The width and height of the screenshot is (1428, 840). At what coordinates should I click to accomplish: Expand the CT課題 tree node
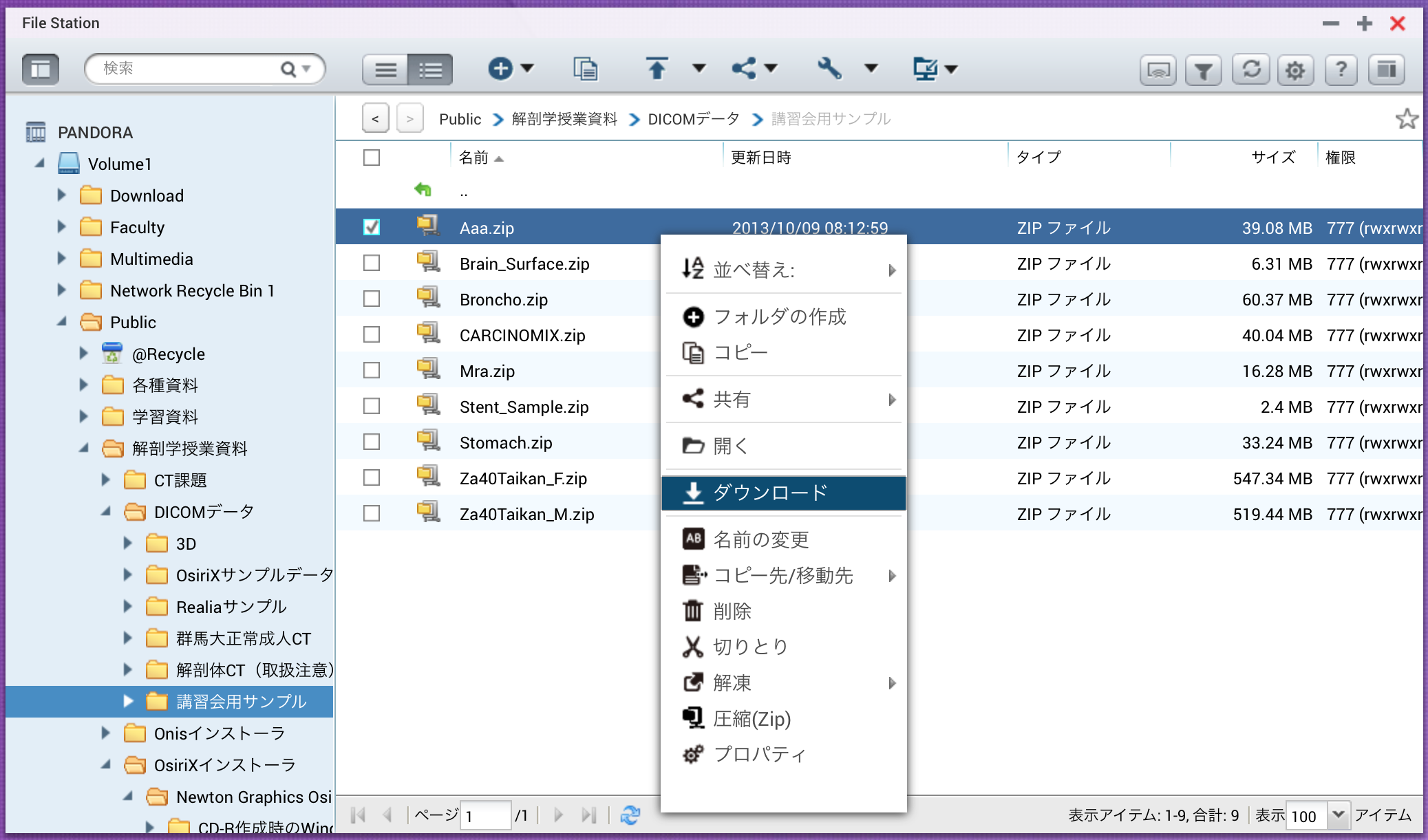point(105,480)
